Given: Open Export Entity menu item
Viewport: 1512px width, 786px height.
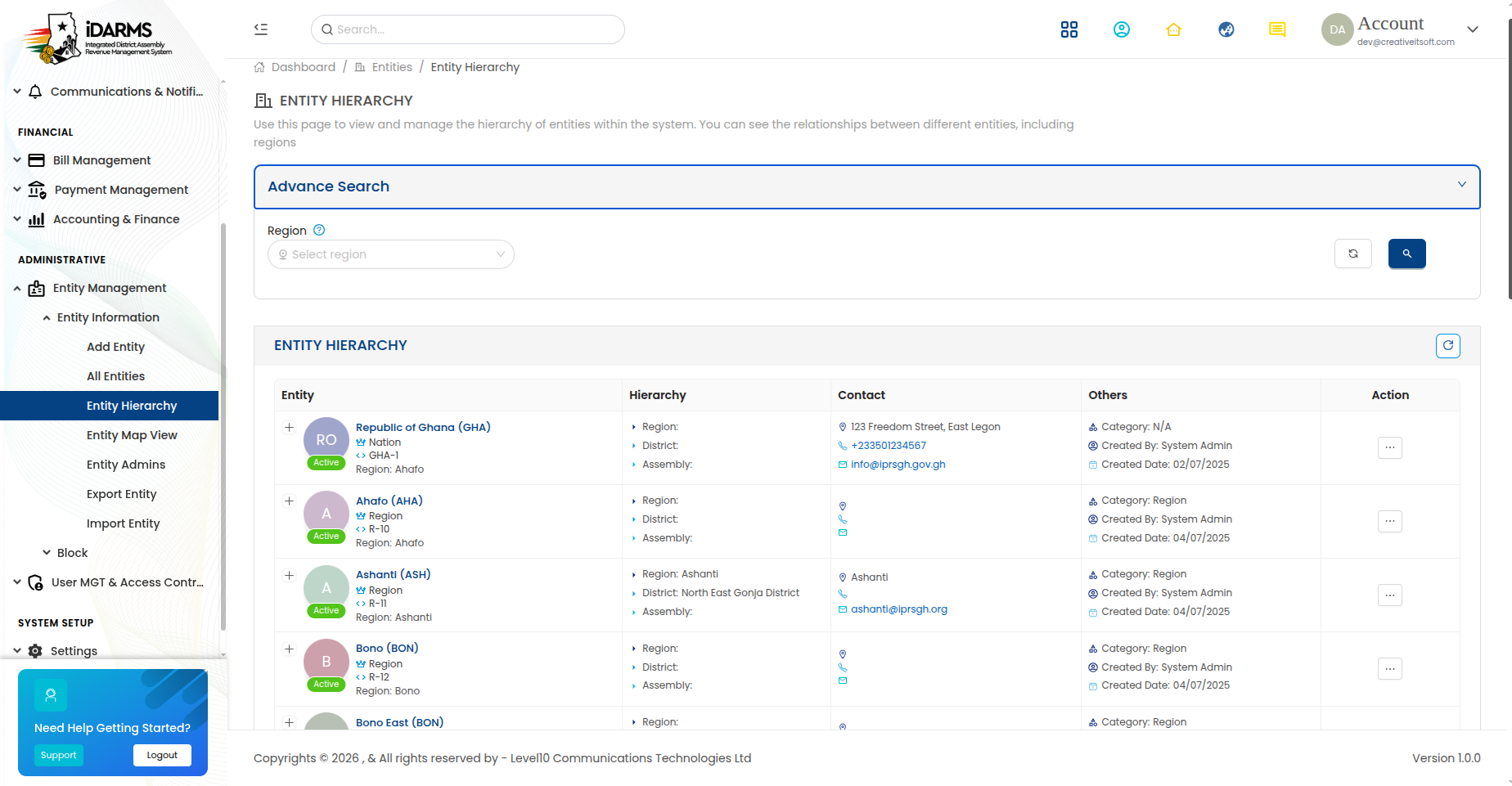Looking at the screenshot, I should pyautogui.click(x=121, y=494).
